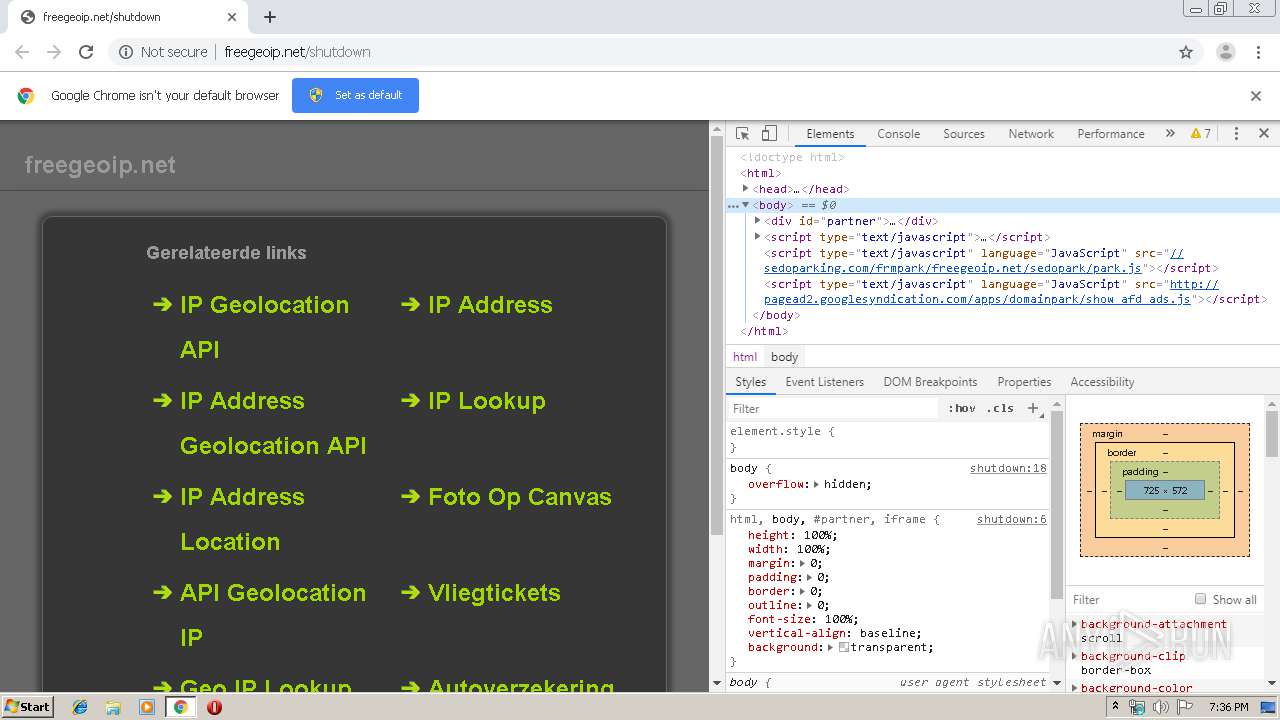Open the DOM Breakpoints sub-tab

click(930, 382)
